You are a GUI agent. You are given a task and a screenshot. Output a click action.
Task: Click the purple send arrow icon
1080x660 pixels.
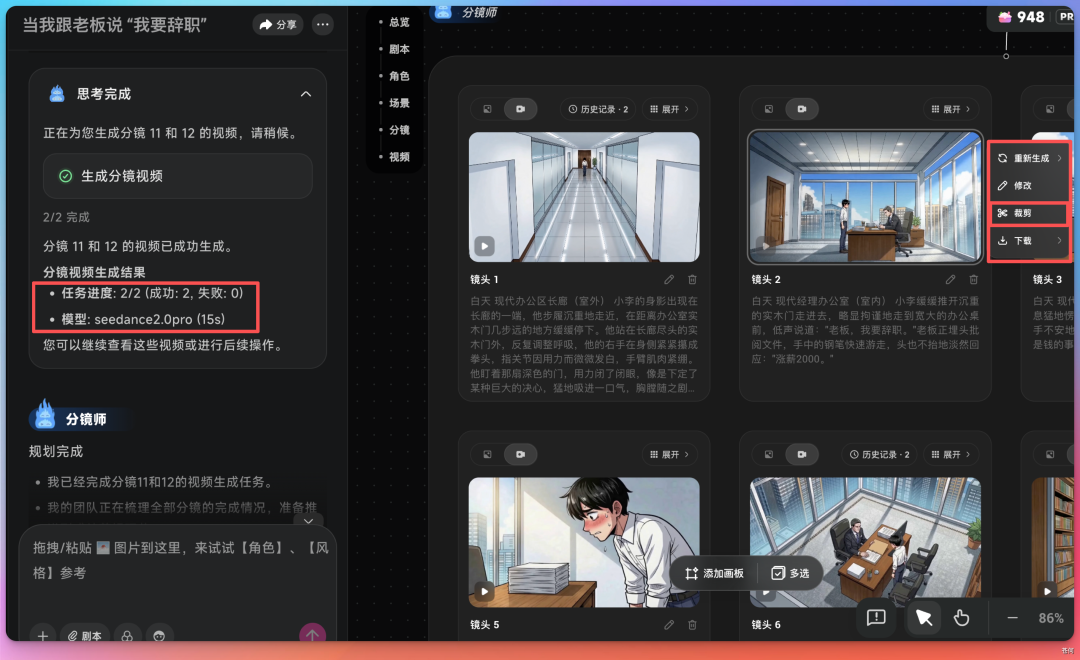click(312, 634)
